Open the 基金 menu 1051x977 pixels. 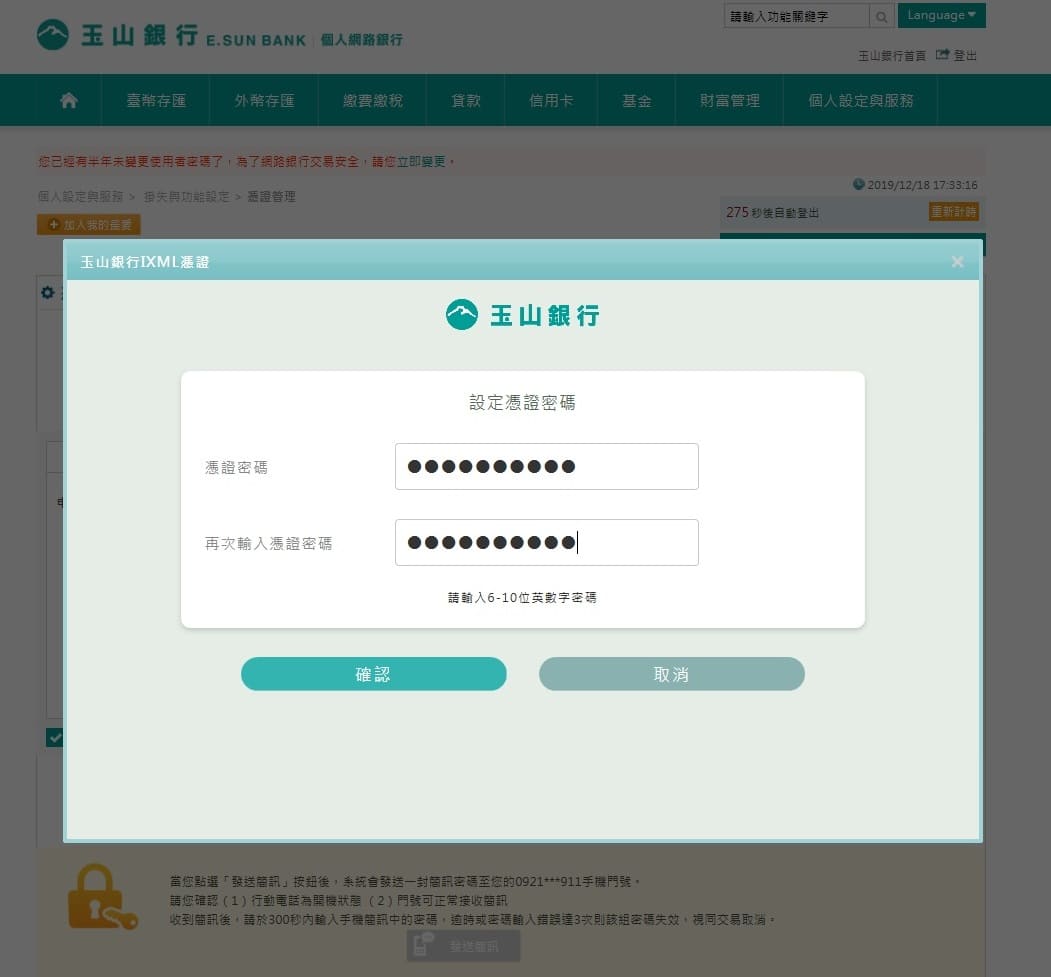[636, 101]
